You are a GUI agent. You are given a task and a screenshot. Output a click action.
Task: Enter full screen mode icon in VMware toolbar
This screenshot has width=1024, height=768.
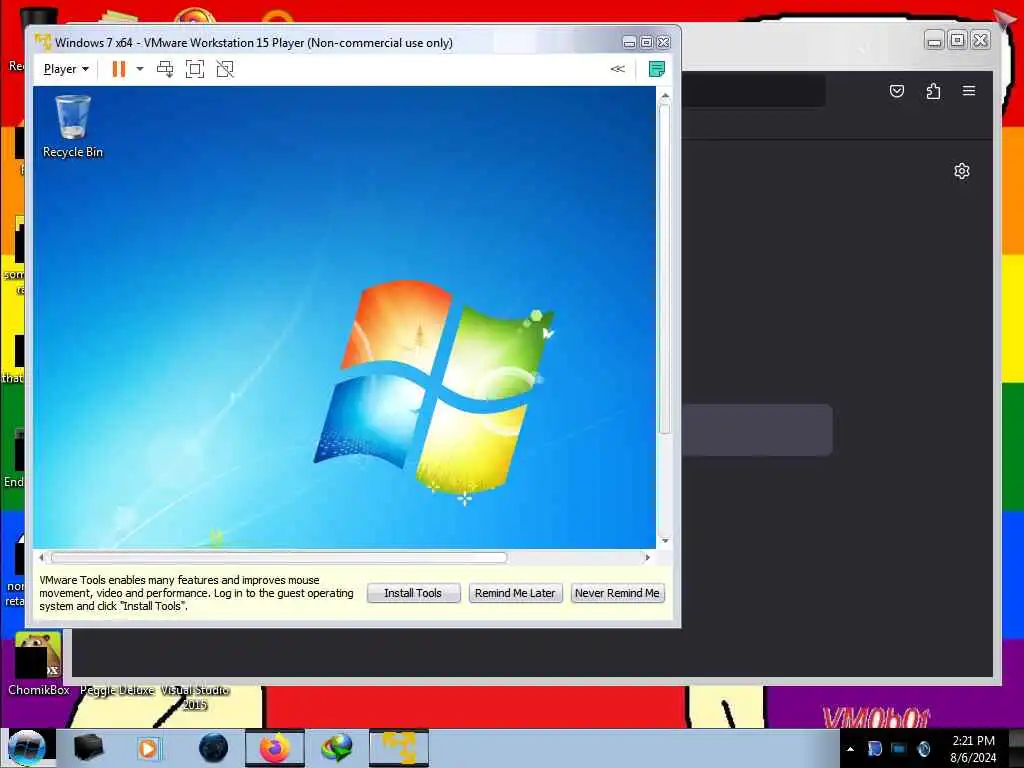195,69
